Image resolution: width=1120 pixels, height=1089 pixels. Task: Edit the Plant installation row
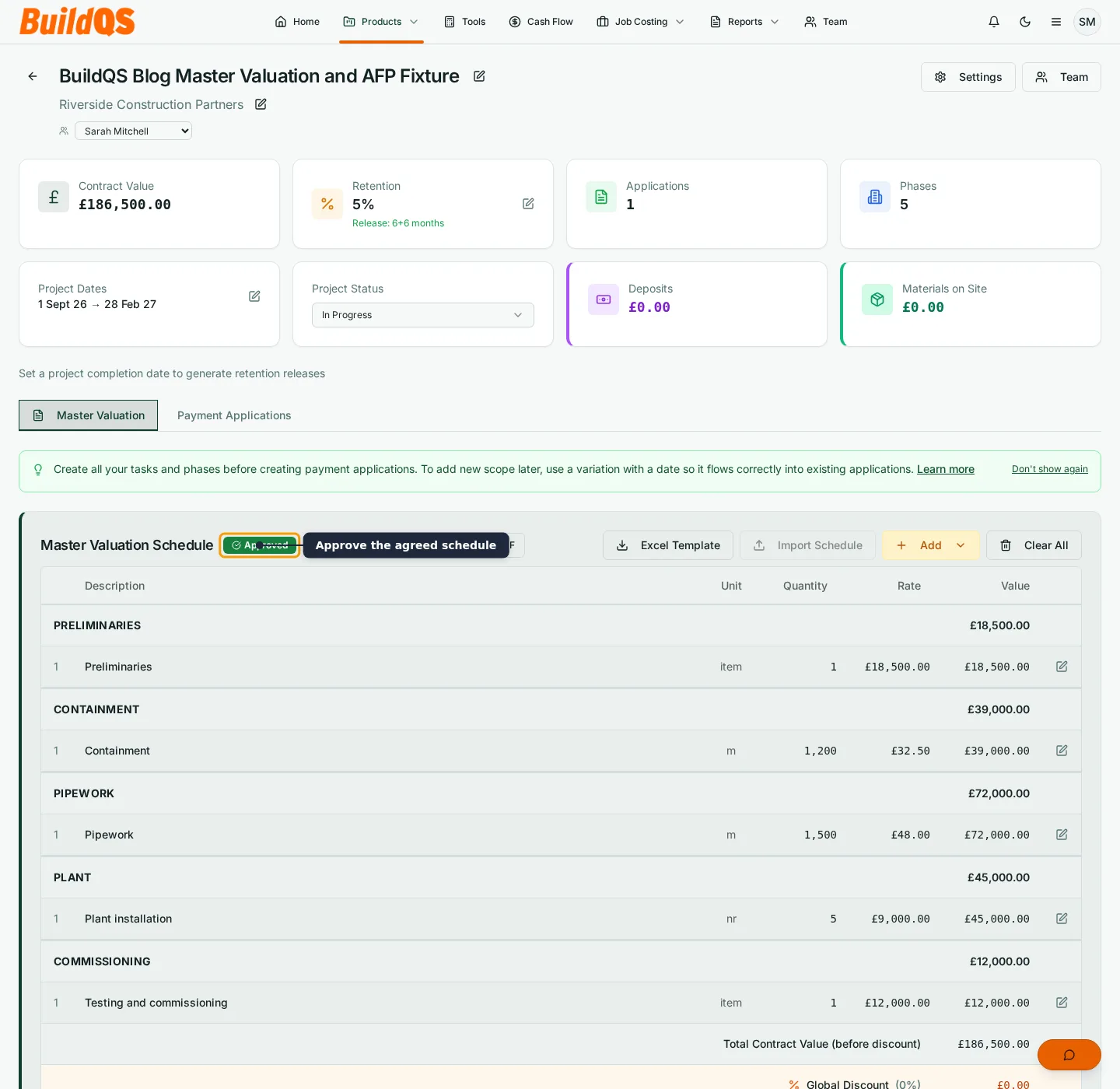(1062, 919)
